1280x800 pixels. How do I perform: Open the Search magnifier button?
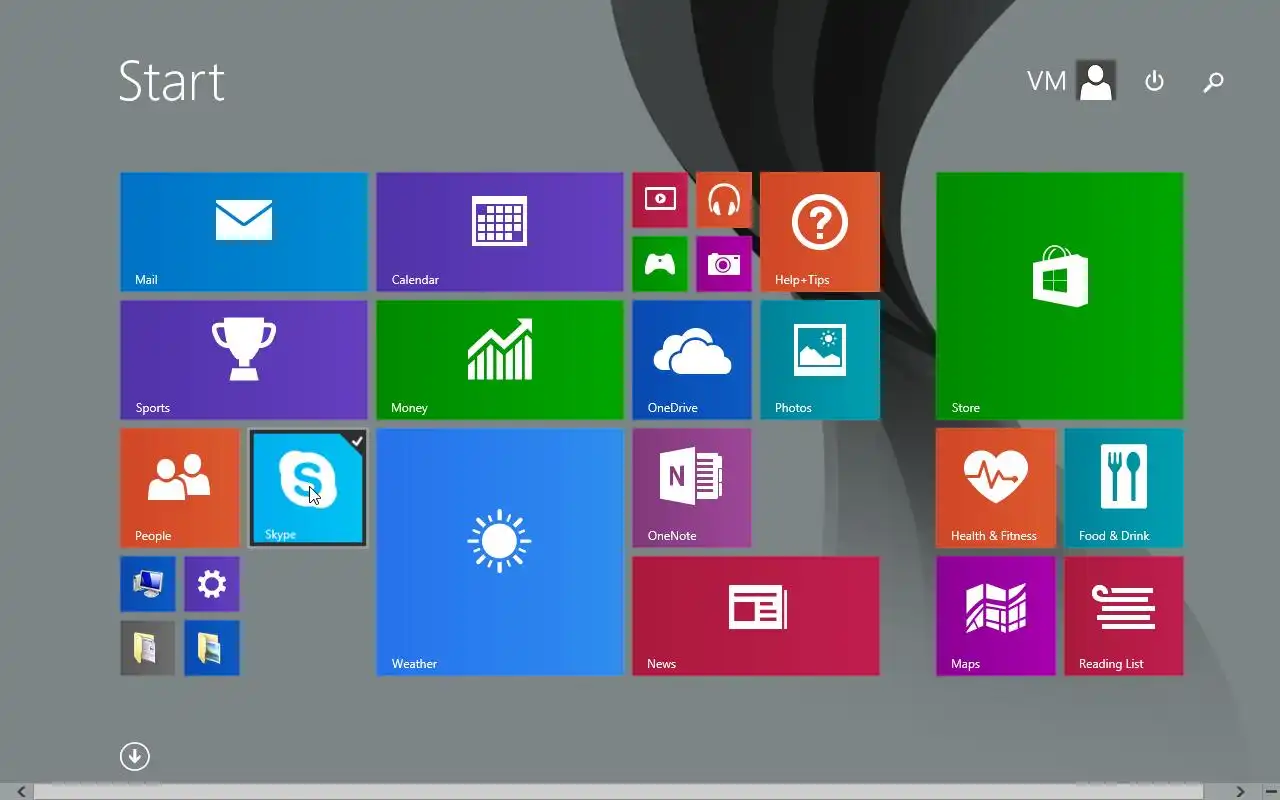click(x=1213, y=81)
